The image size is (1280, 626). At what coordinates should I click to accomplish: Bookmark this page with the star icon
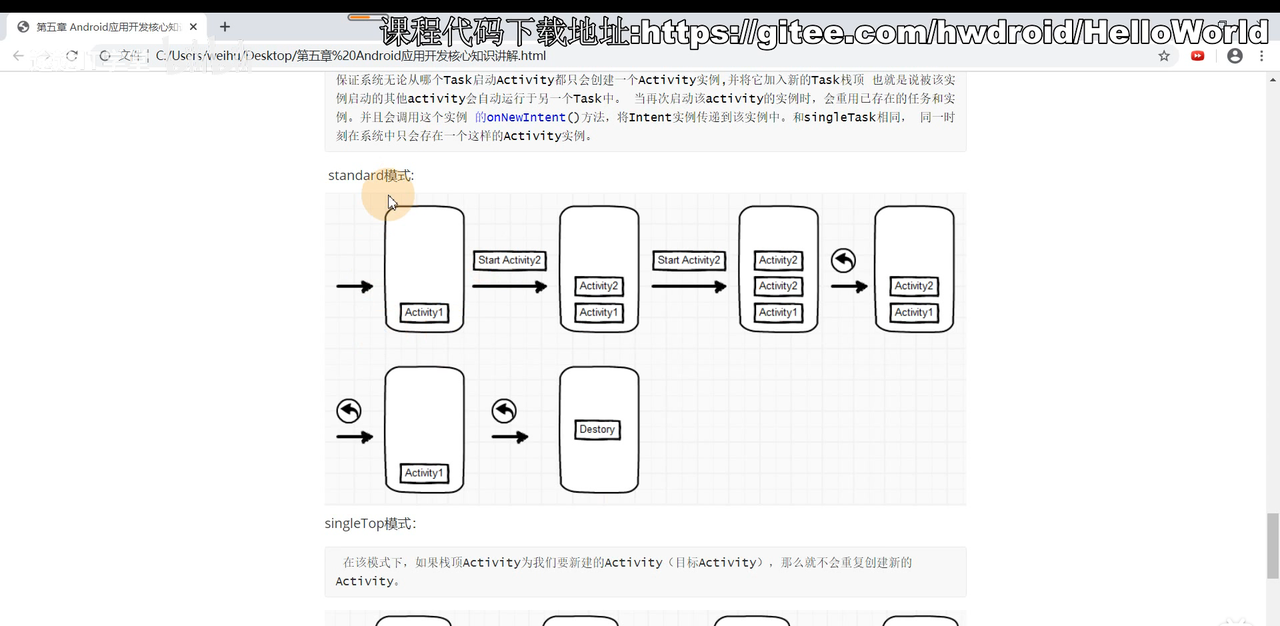[x=1164, y=56]
